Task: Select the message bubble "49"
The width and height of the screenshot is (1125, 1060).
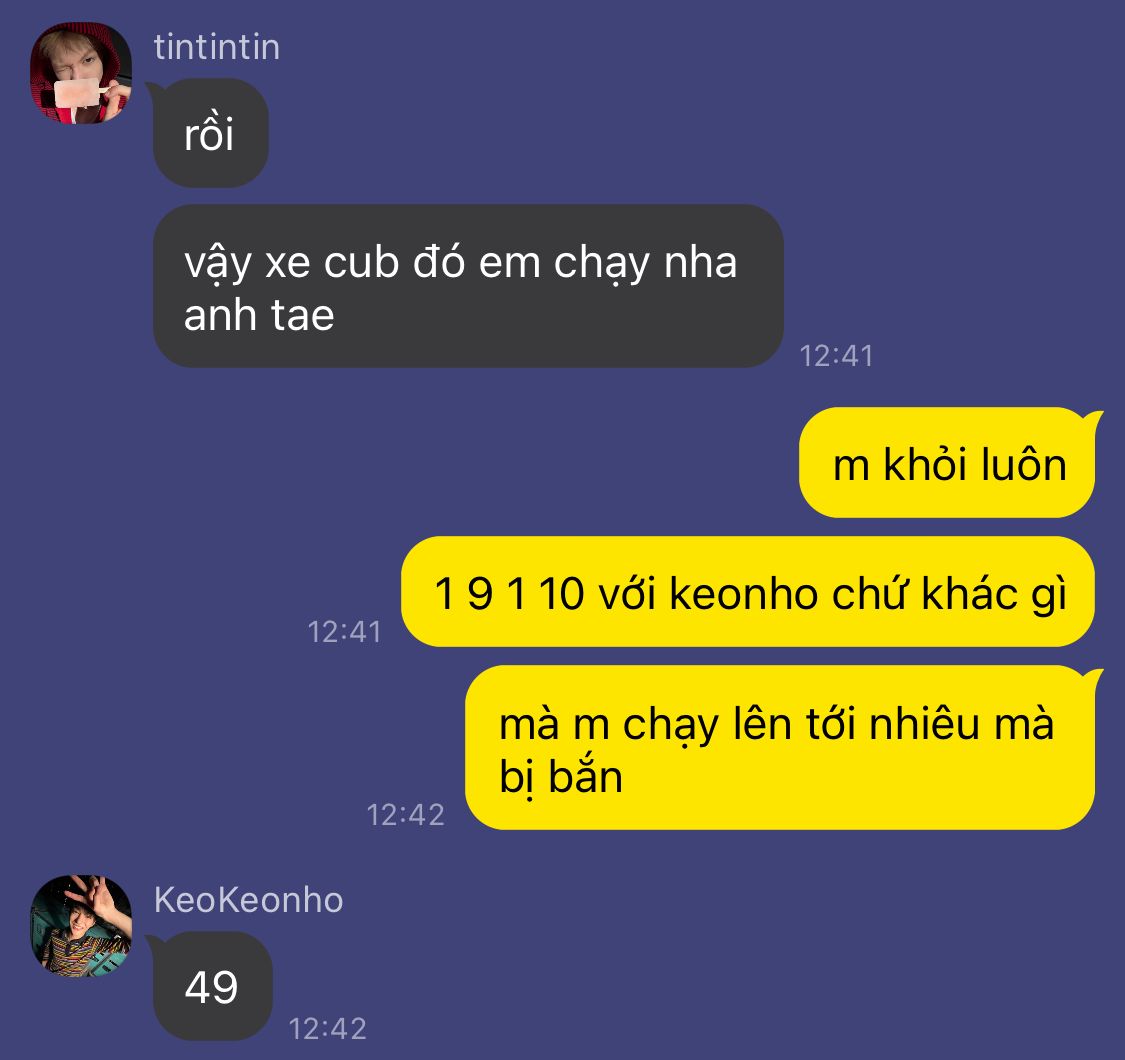Action: pos(212,986)
